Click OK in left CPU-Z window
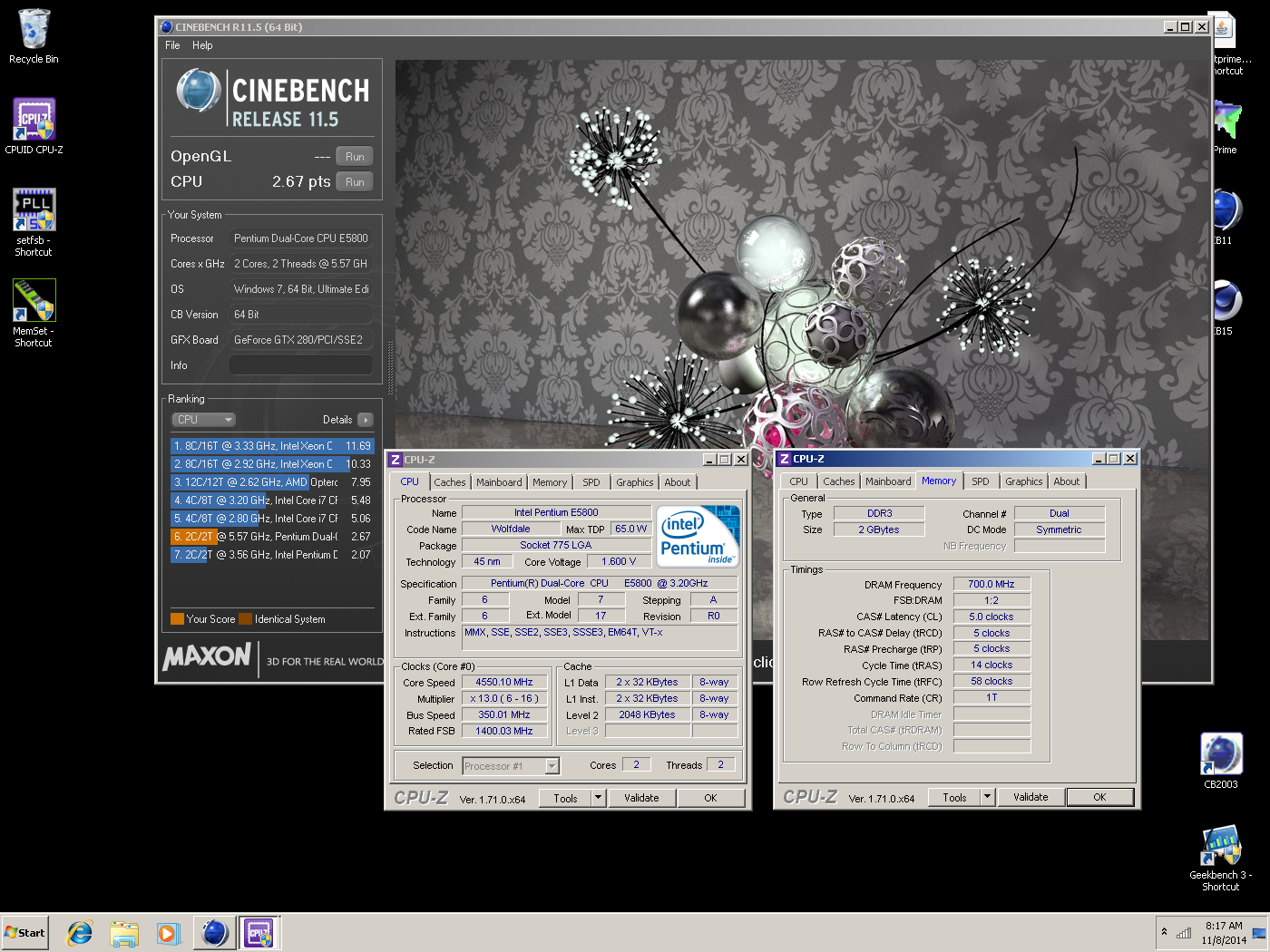 (x=710, y=799)
